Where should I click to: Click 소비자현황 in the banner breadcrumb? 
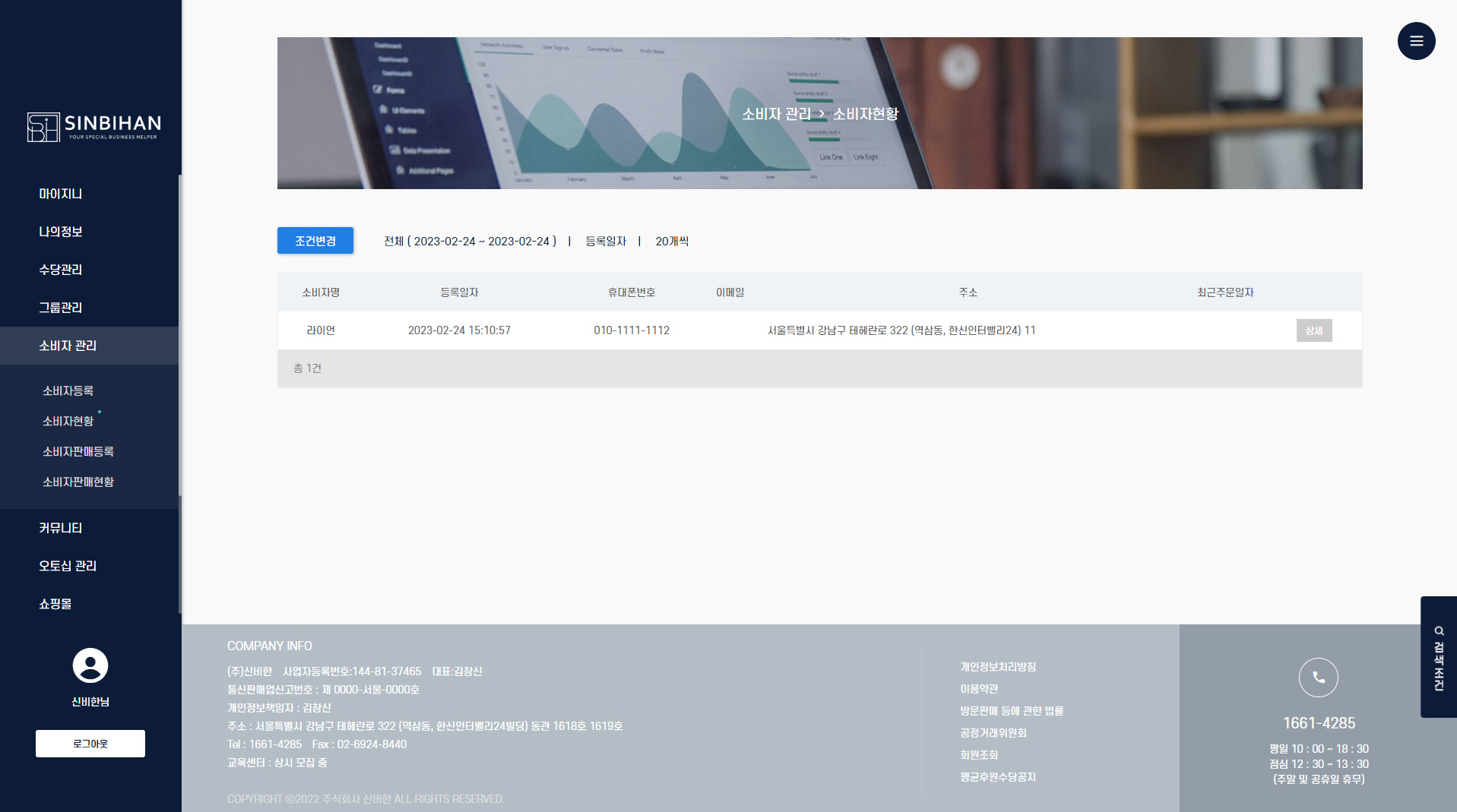click(x=866, y=114)
